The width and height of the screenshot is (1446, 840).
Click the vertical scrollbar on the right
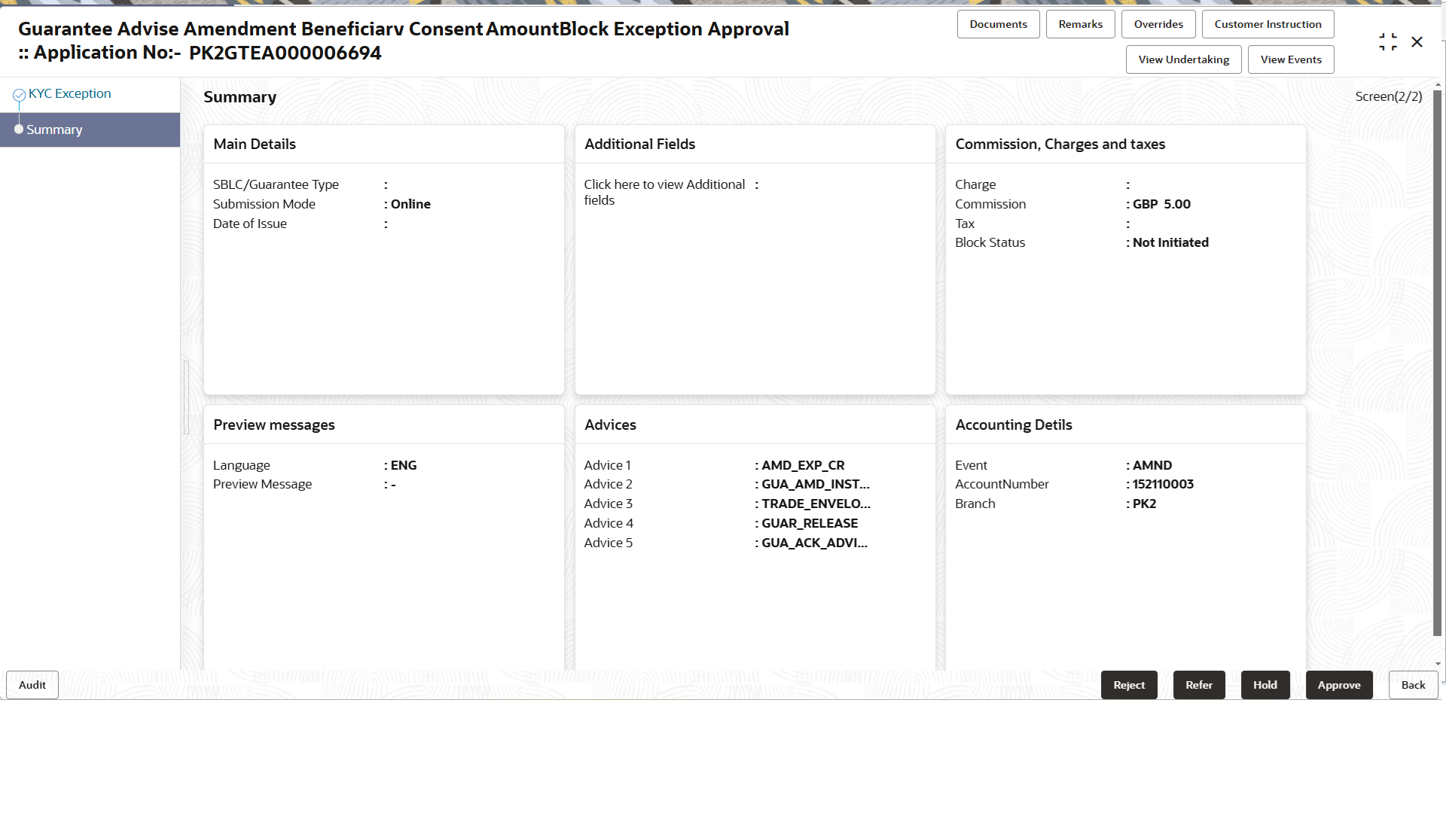tap(1437, 361)
